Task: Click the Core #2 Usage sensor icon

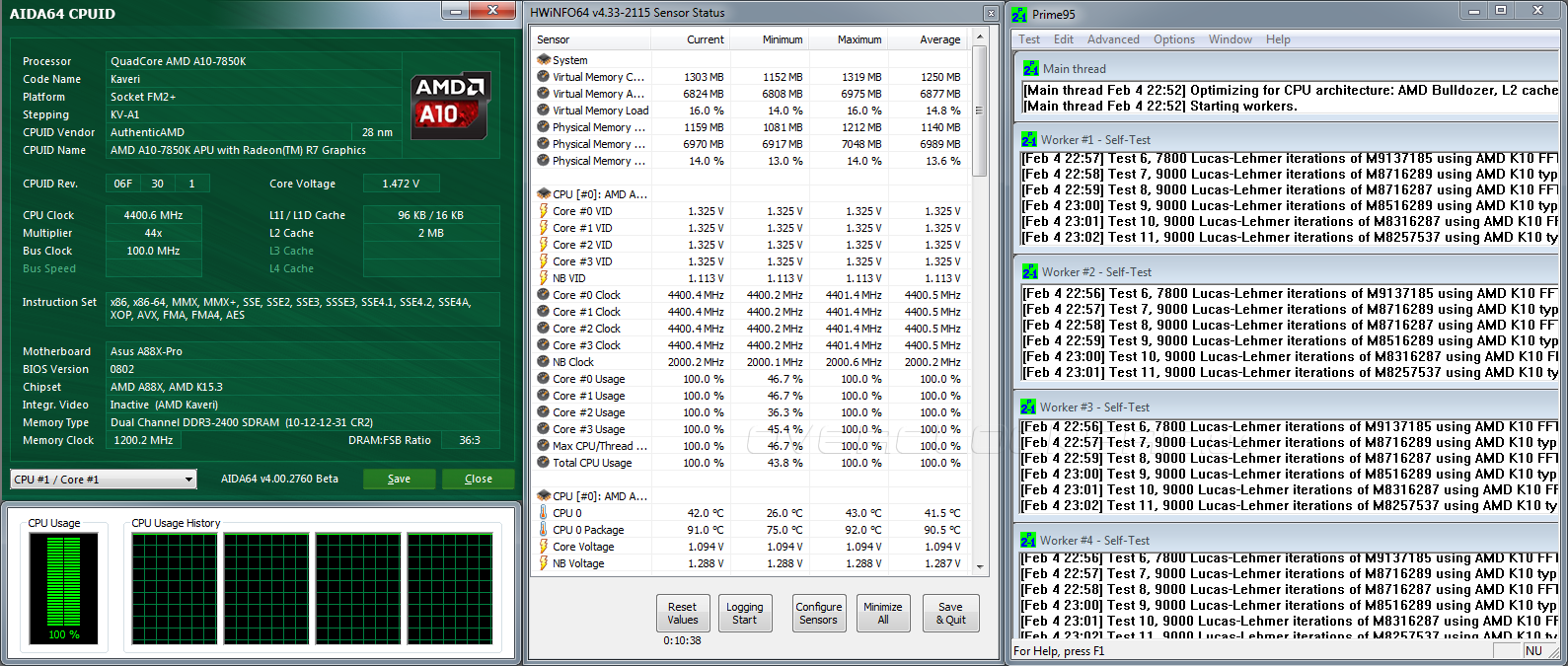Action: (x=543, y=412)
